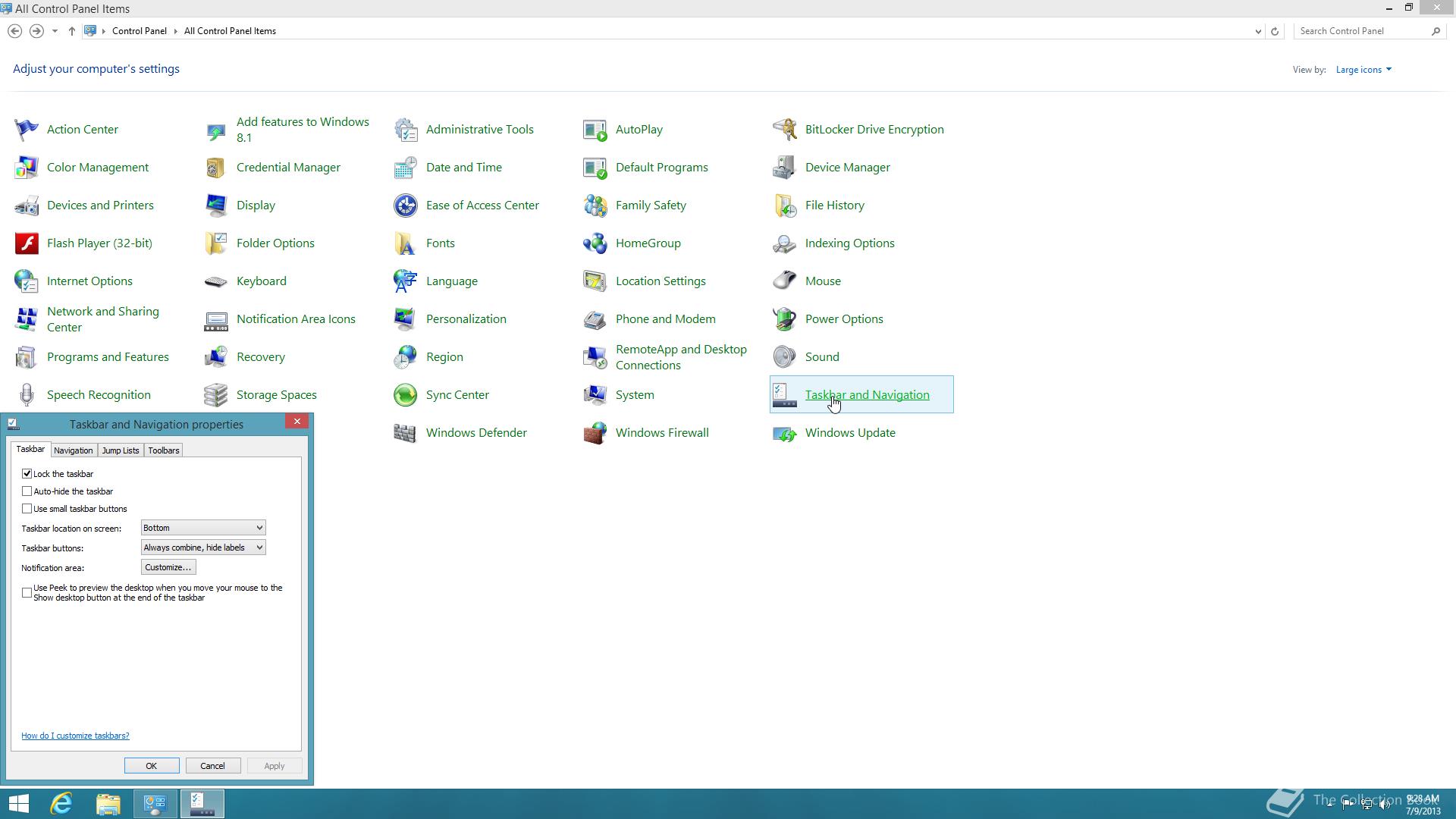Open the recent locations dropdown arrow

[55, 31]
